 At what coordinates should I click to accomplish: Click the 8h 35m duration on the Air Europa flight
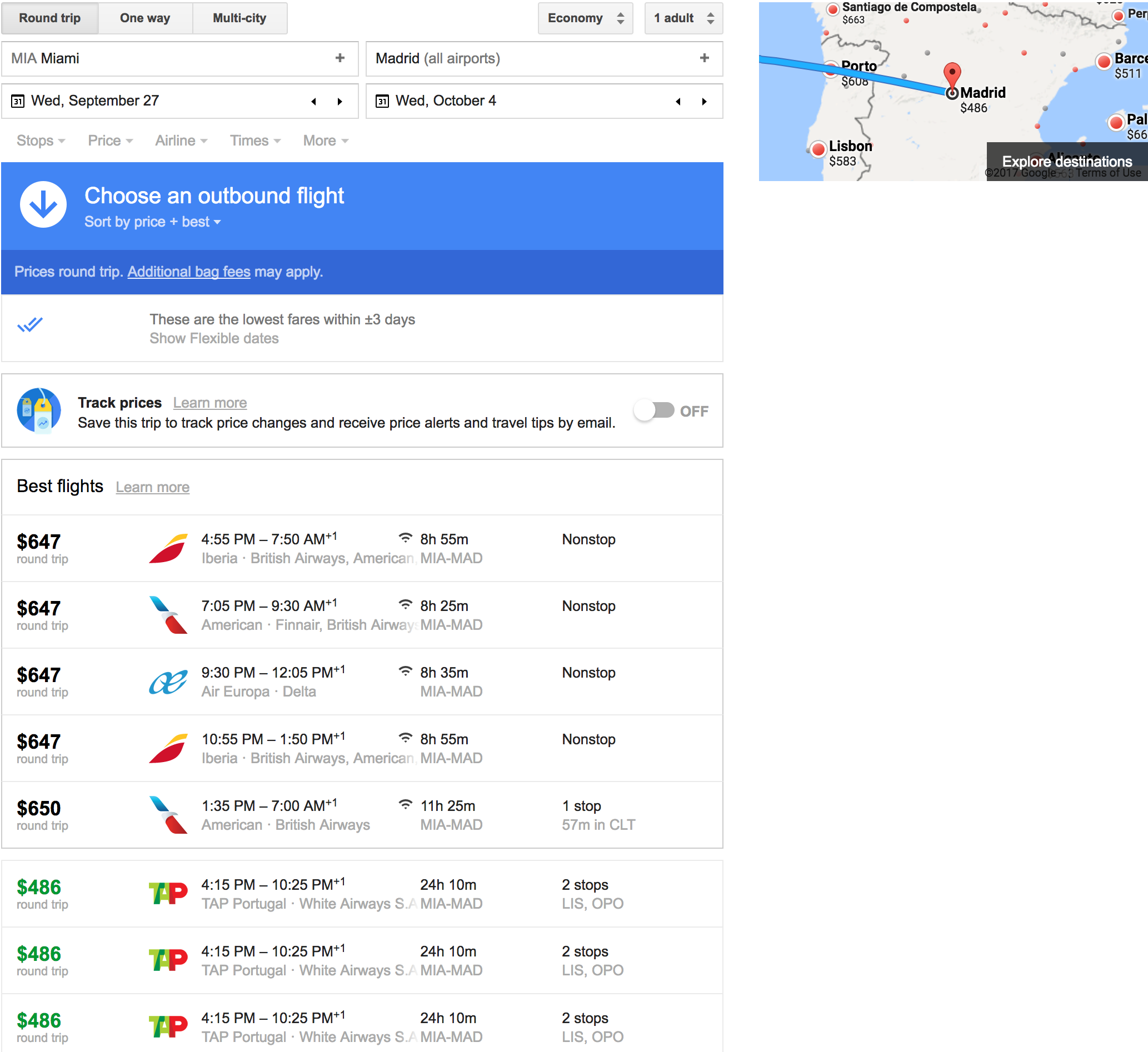pos(444,672)
